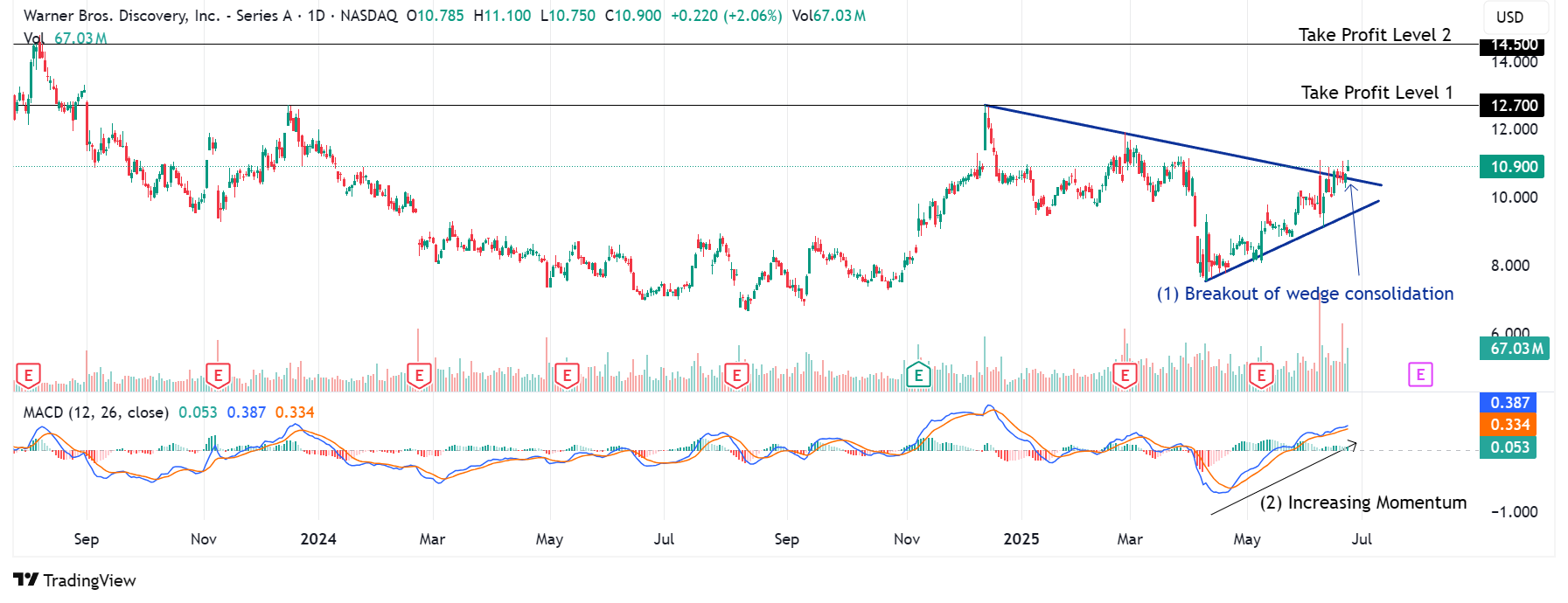Select the Take Profit Level 1 text
The height and width of the screenshot is (603, 1568).
(x=1376, y=93)
